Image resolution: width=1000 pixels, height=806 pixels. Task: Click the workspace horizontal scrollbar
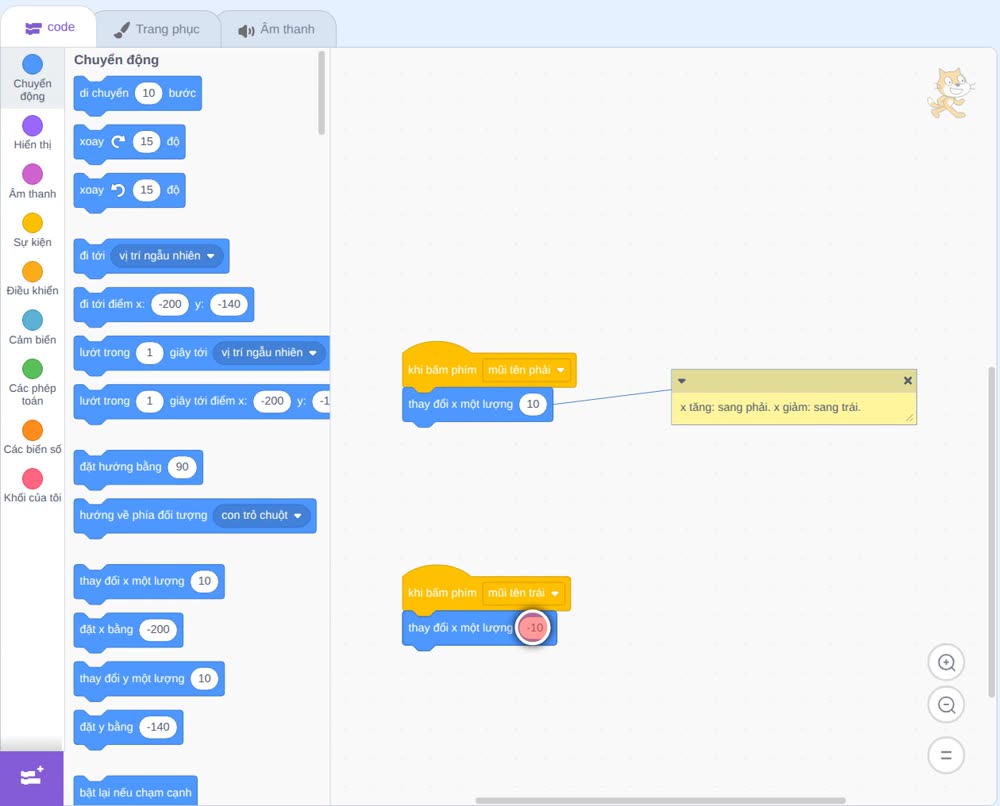tap(661, 800)
